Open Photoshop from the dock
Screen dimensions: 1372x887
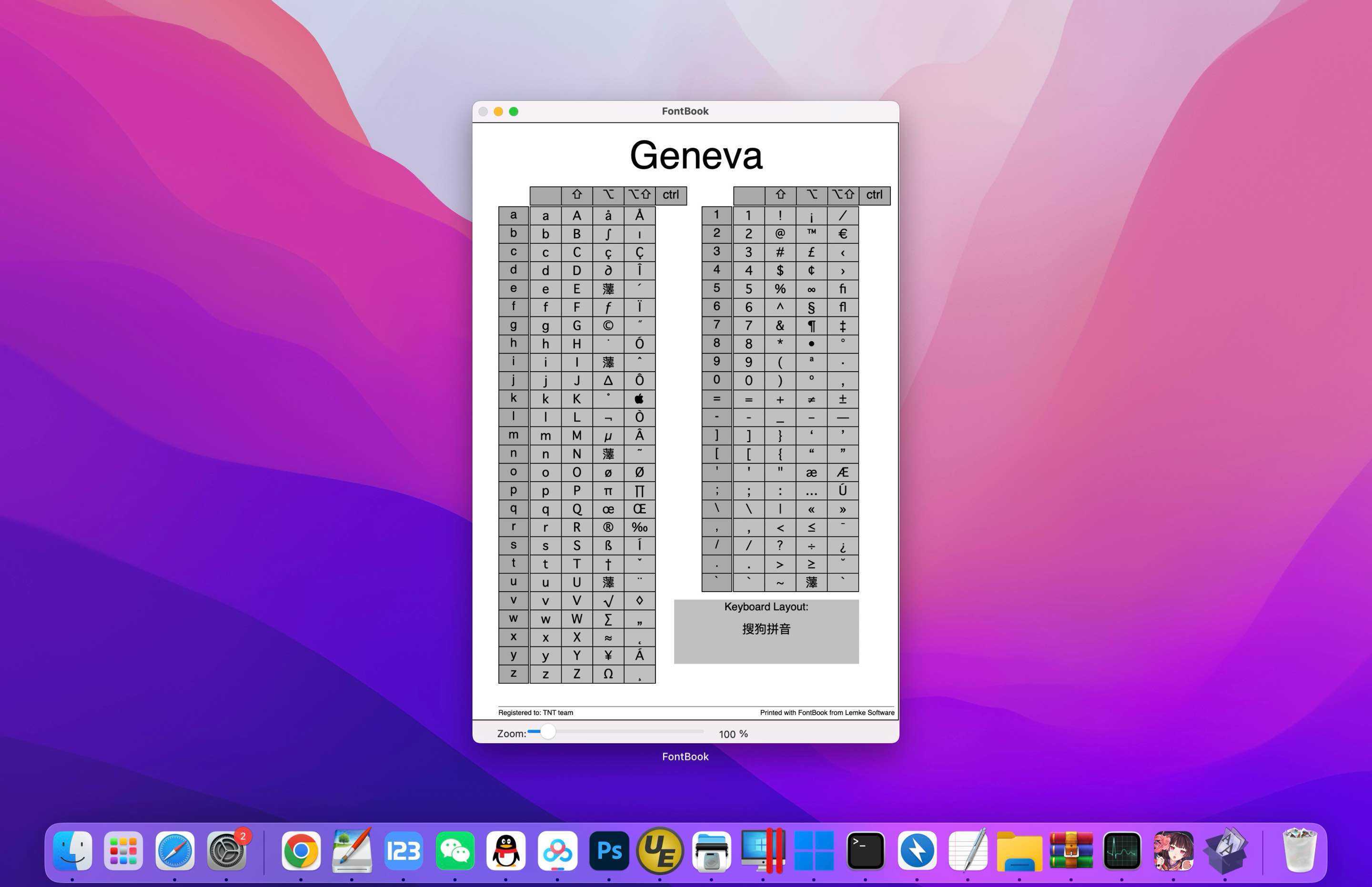pos(609,851)
